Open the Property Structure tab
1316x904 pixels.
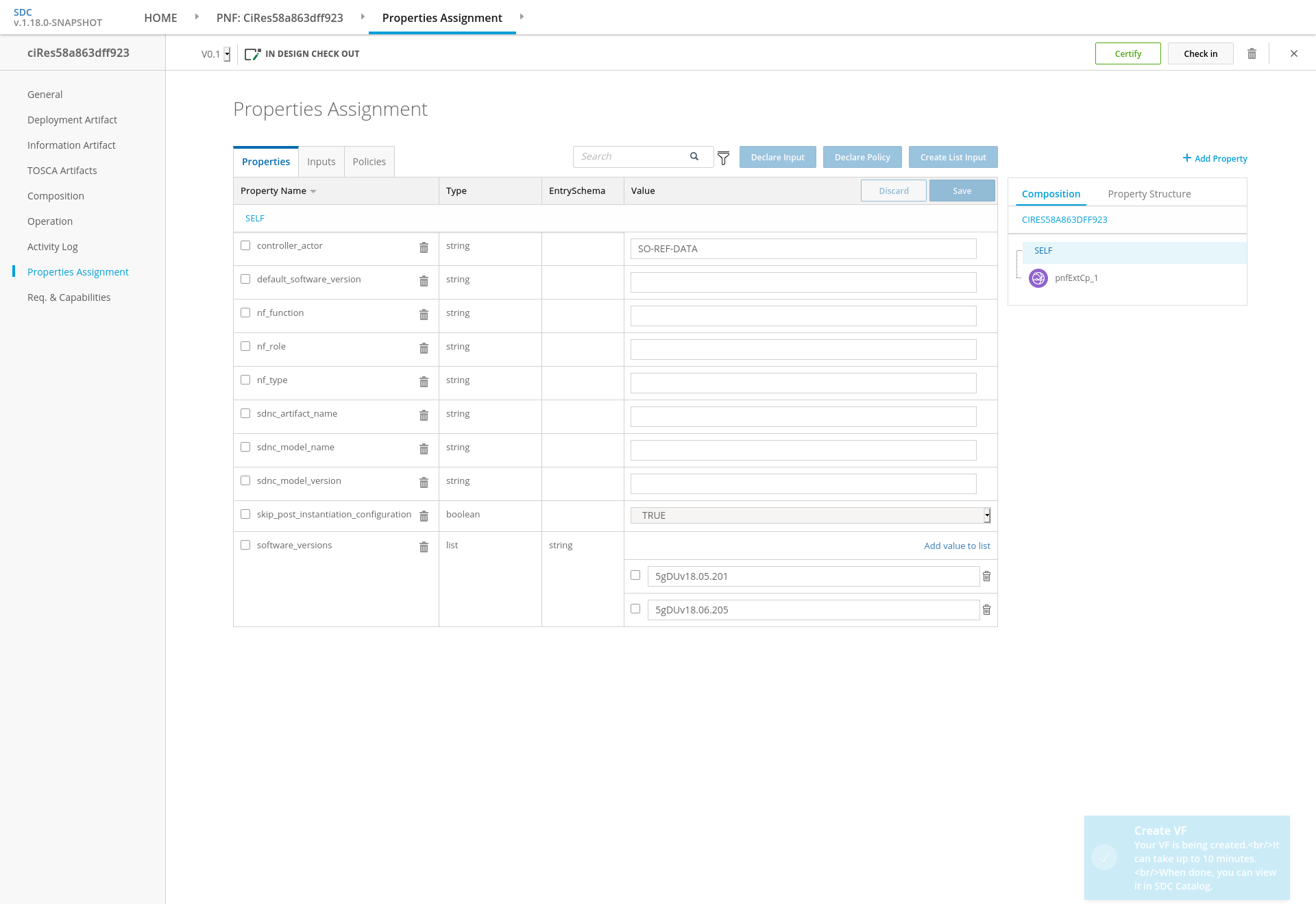1149,194
